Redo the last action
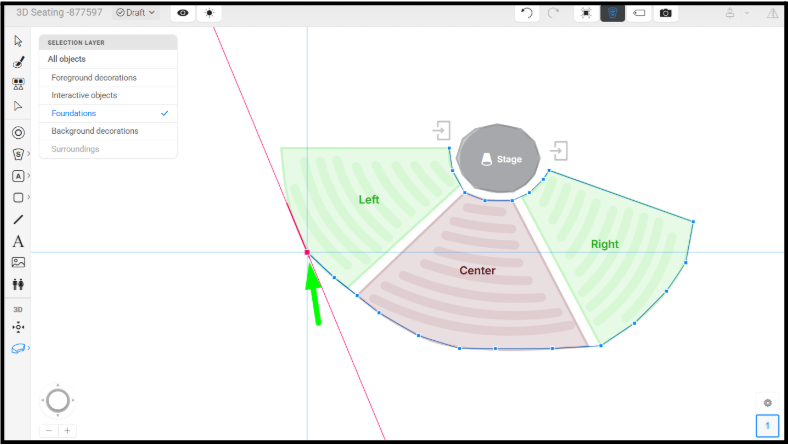 (x=553, y=13)
